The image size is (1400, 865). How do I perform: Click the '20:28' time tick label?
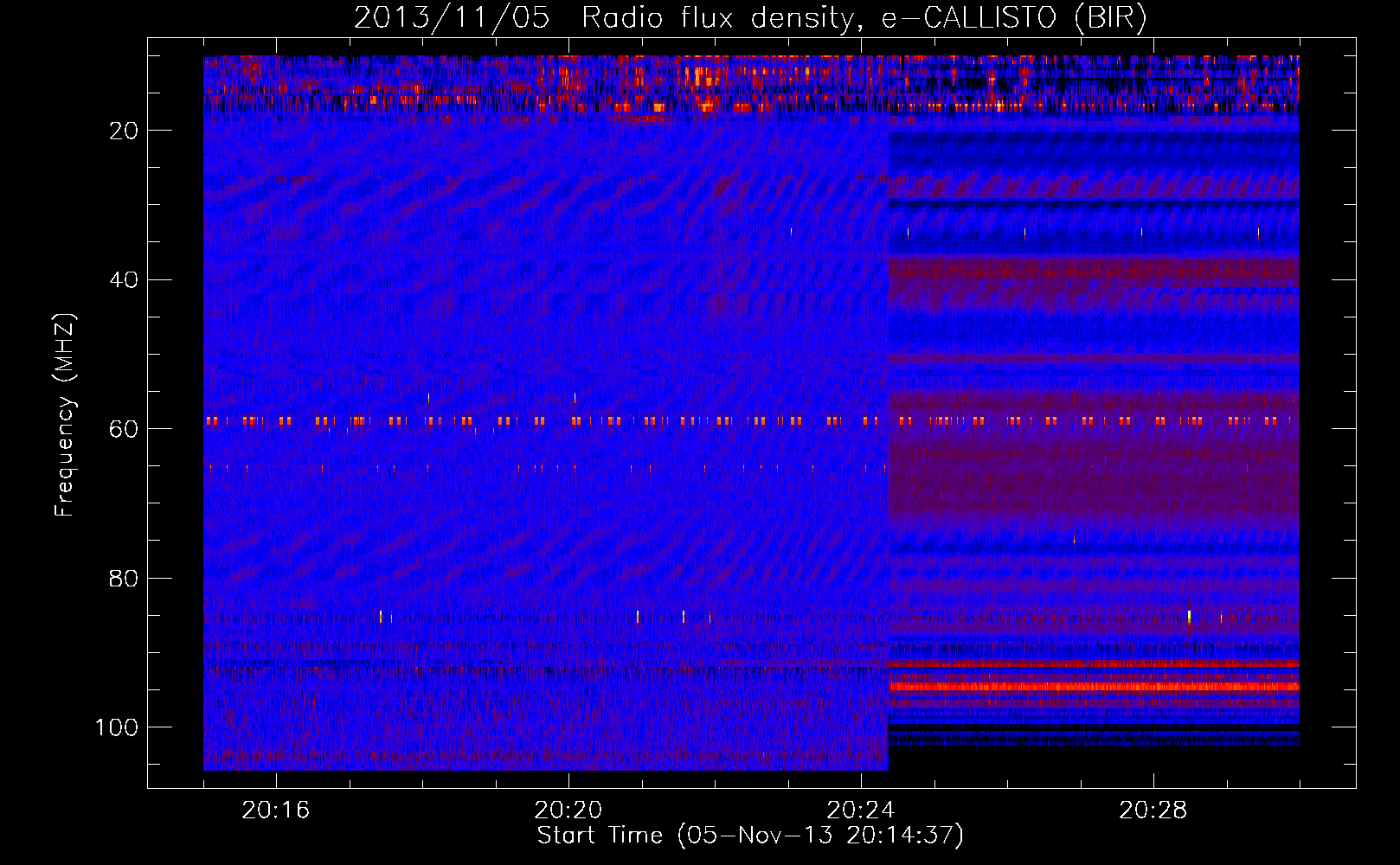click(1153, 811)
